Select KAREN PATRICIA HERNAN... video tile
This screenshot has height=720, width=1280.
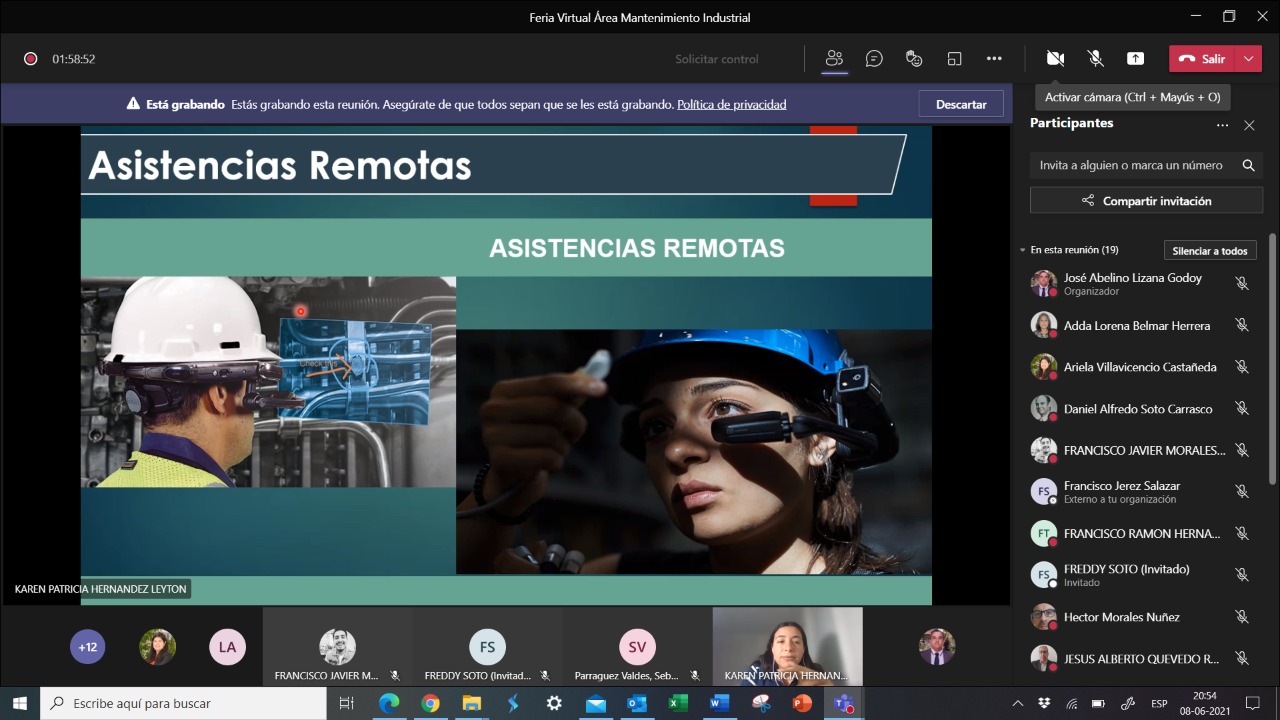pyautogui.click(x=787, y=646)
